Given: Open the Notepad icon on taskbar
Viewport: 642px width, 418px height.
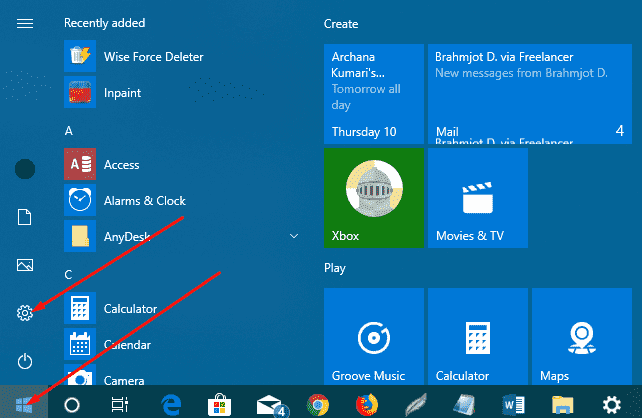Looking at the screenshot, I should 464,405.
